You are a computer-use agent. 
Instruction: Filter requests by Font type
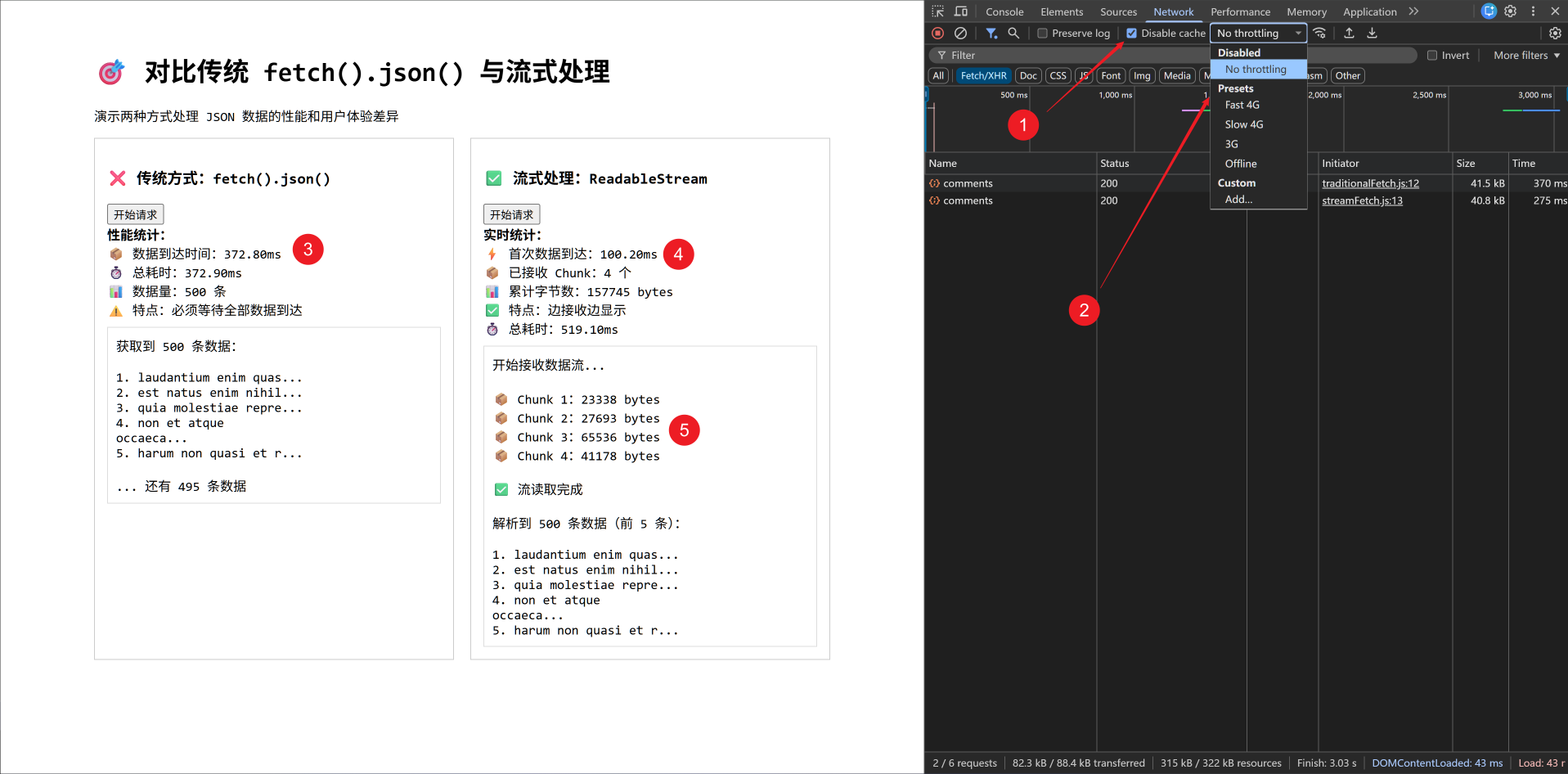(1111, 76)
